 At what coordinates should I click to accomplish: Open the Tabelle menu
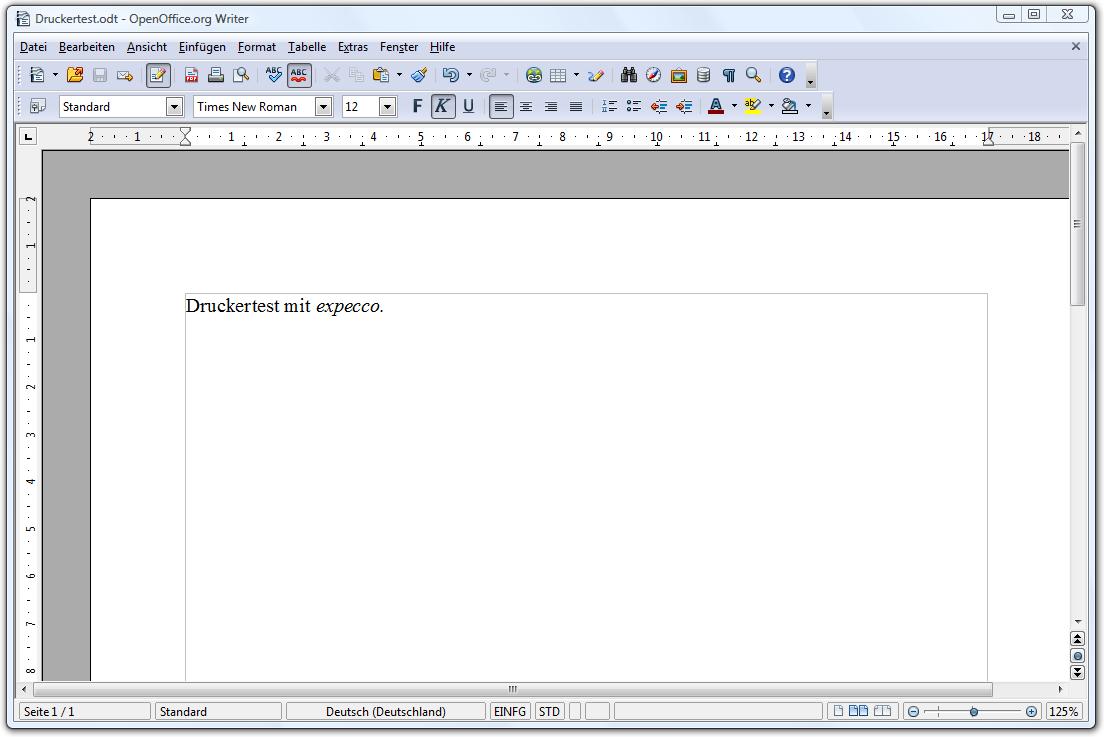click(307, 47)
